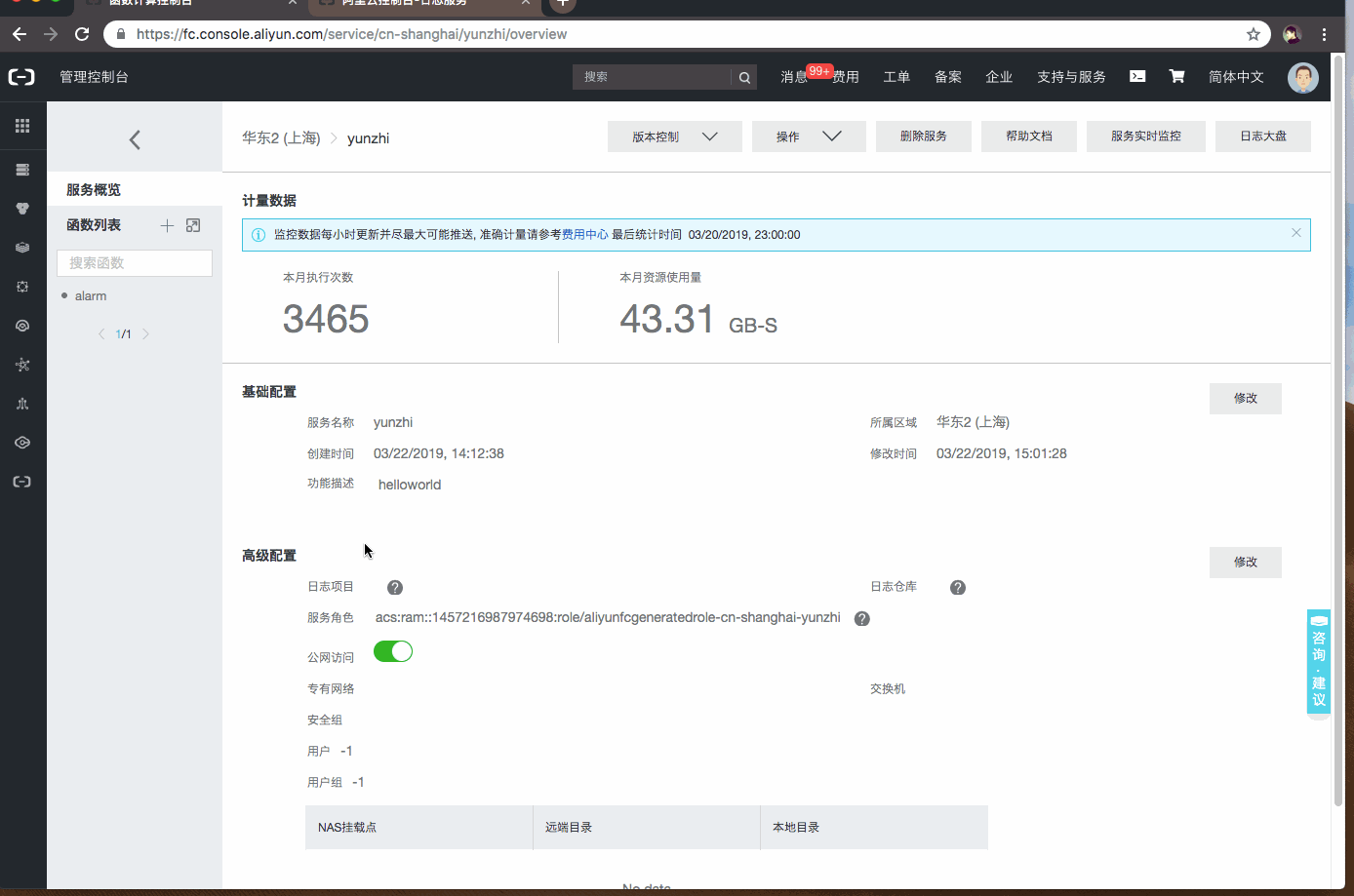The height and width of the screenshot is (896, 1354).
Task: Click the bottom sidebar bracket icon
Action: (x=22, y=482)
